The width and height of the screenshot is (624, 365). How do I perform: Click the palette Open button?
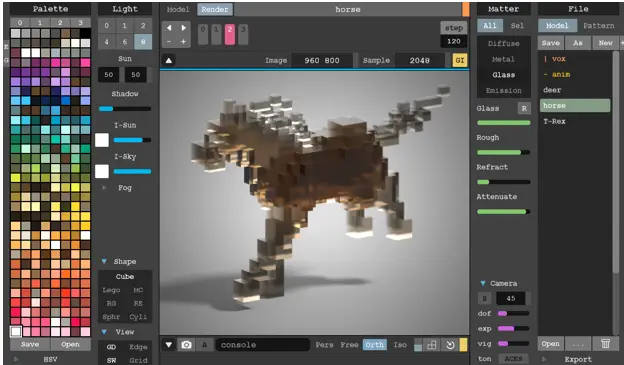[70, 344]
